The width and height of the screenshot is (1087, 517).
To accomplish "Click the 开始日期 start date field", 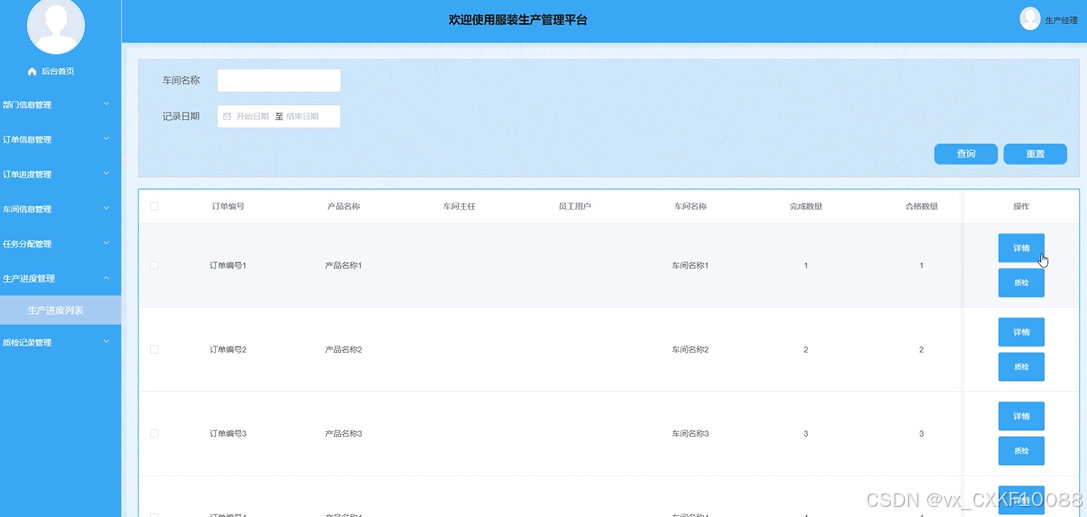I will pyautogui.click(x=252, y=116).
